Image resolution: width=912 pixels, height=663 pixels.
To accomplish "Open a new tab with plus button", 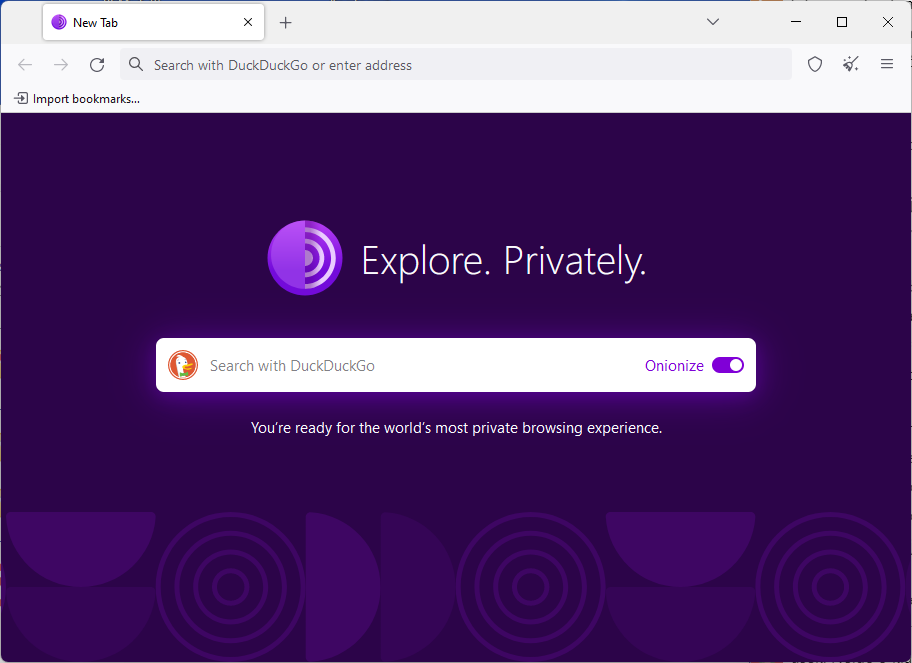I will click(x=286, y=22).
